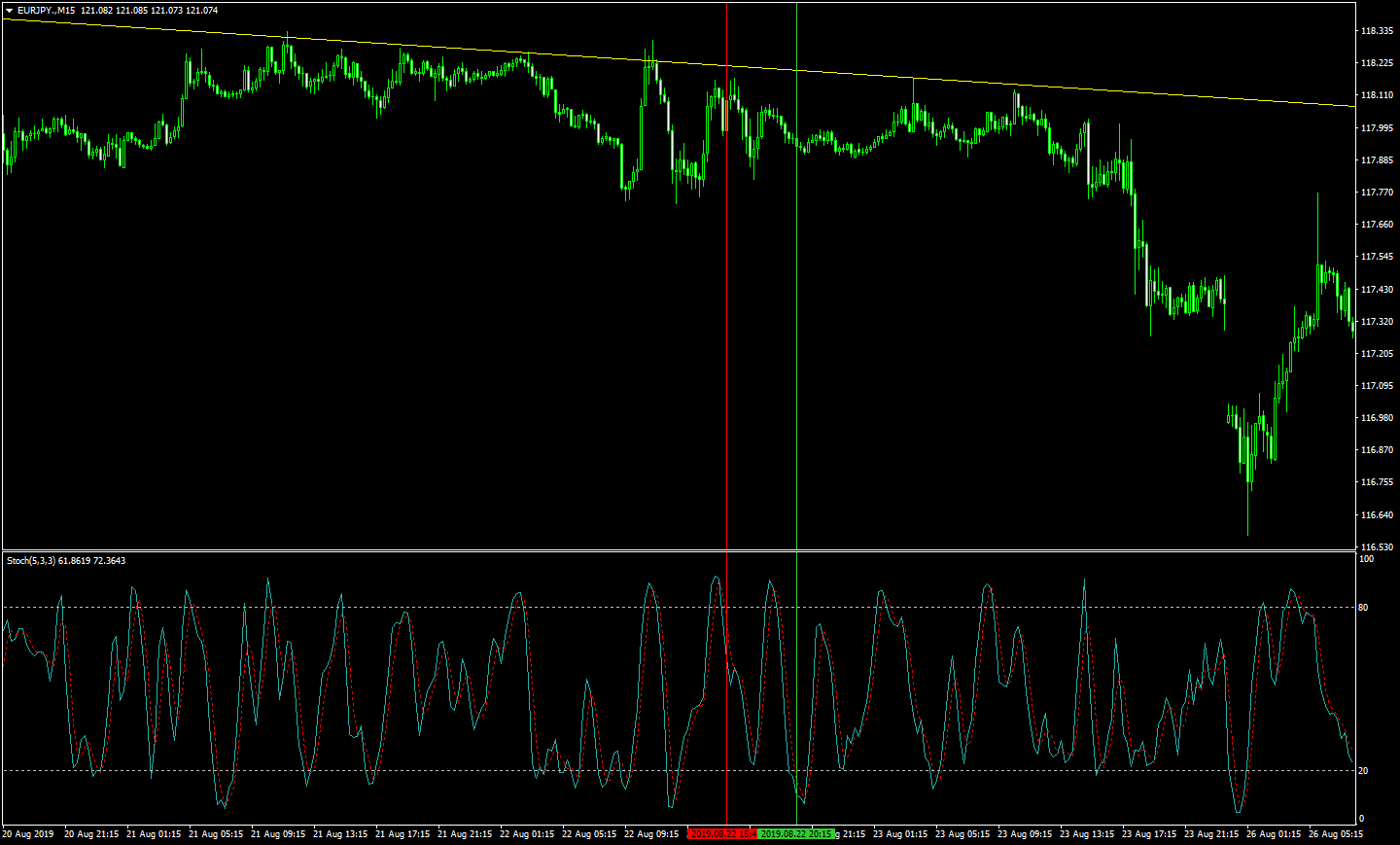Click the 20 Aug 2019 time label

click(x=28, y=834)
